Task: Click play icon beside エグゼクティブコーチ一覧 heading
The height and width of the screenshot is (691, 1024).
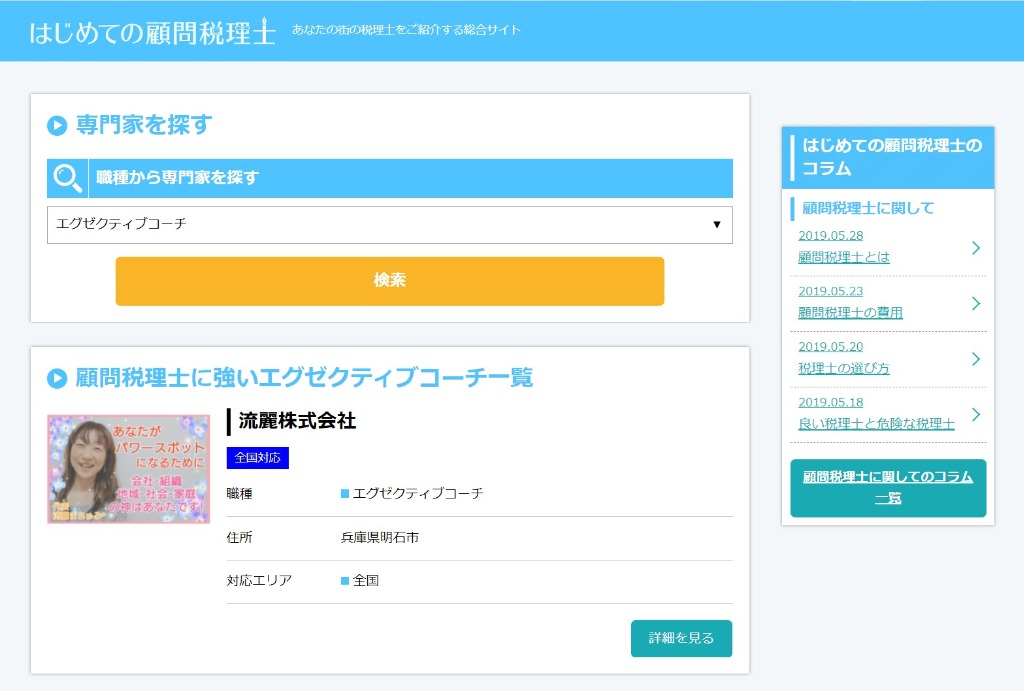Action: coord(57,378)
